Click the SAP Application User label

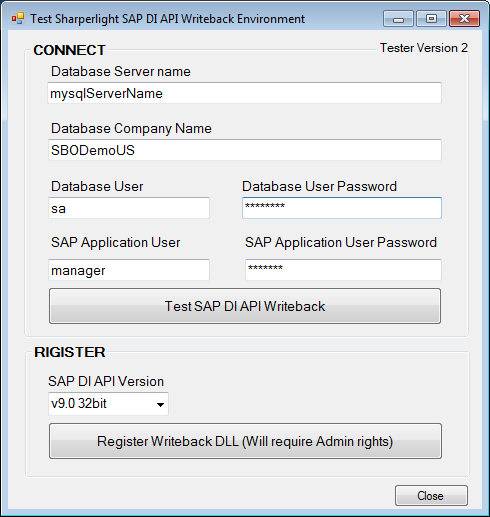point(116,243)
